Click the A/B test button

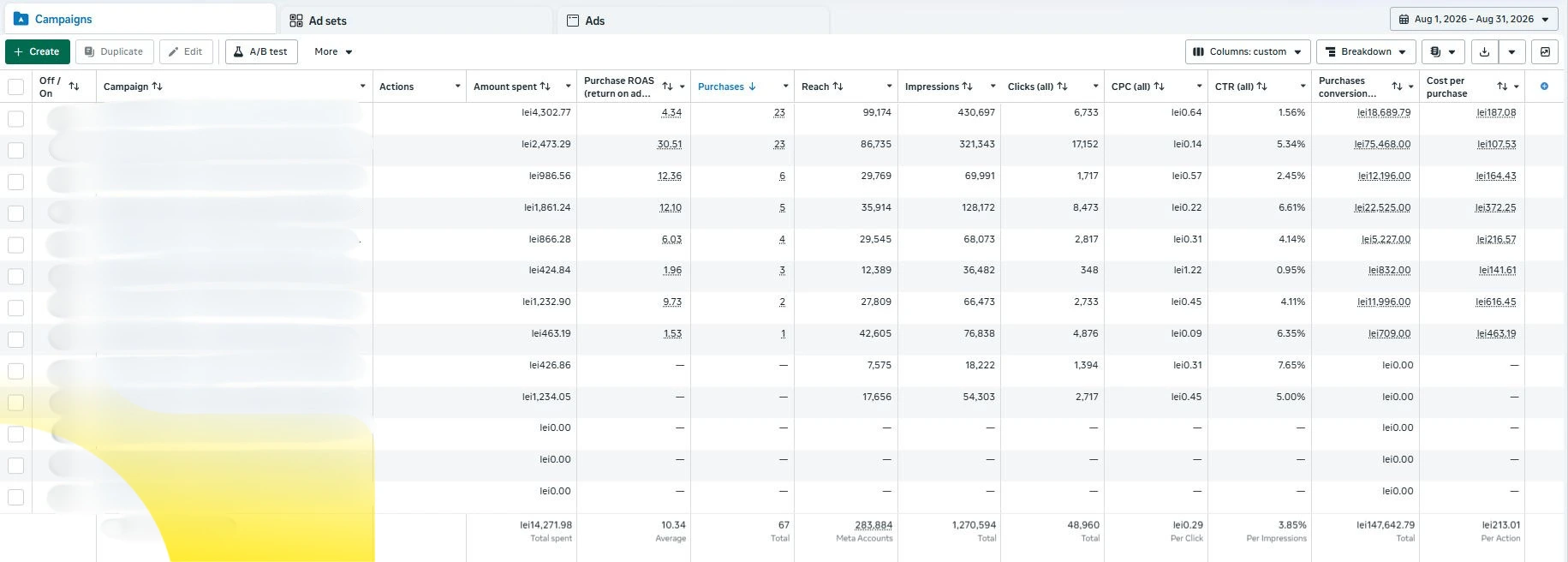coord(261,52)
